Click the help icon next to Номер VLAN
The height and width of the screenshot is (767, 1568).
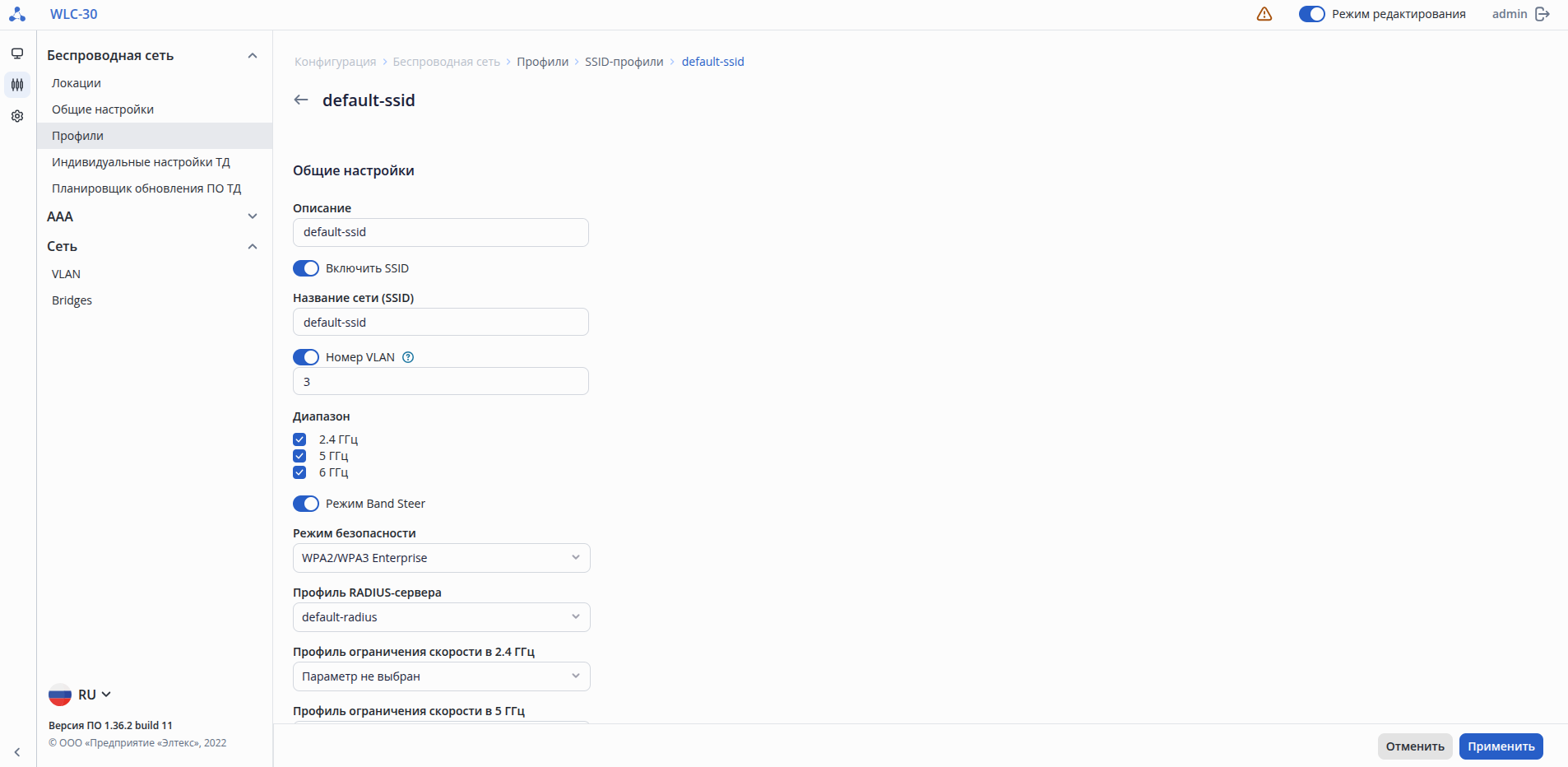[408, 357]
